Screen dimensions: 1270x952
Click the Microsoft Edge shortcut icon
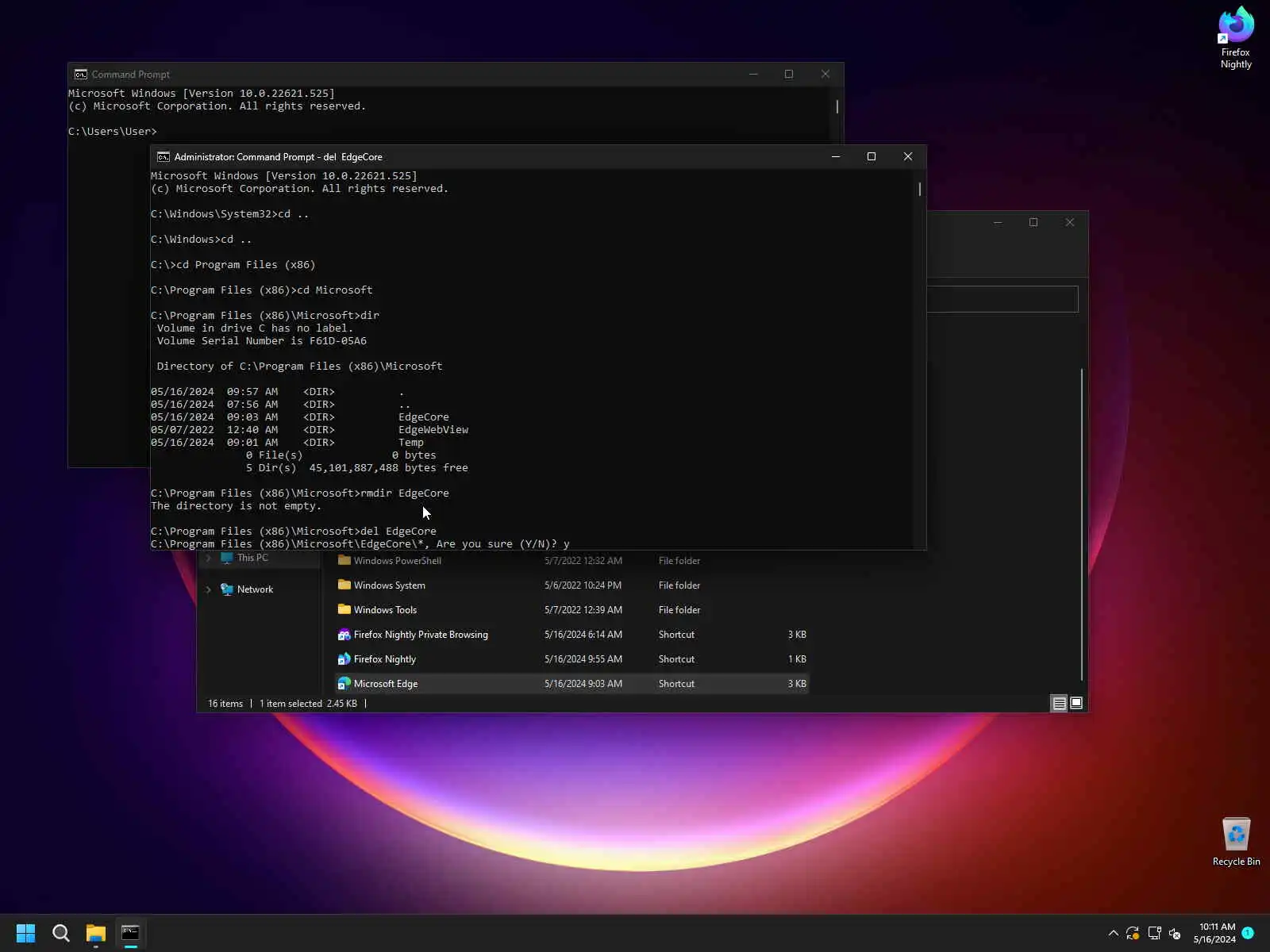tap(344, 684)
